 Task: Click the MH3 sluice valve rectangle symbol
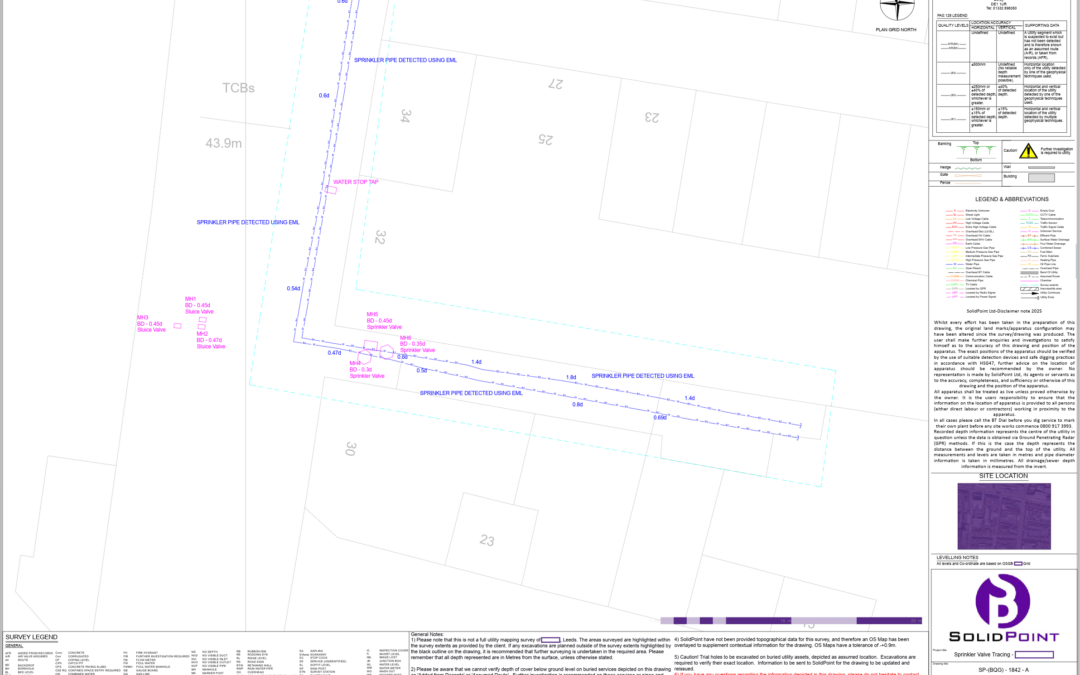point(177,326)
